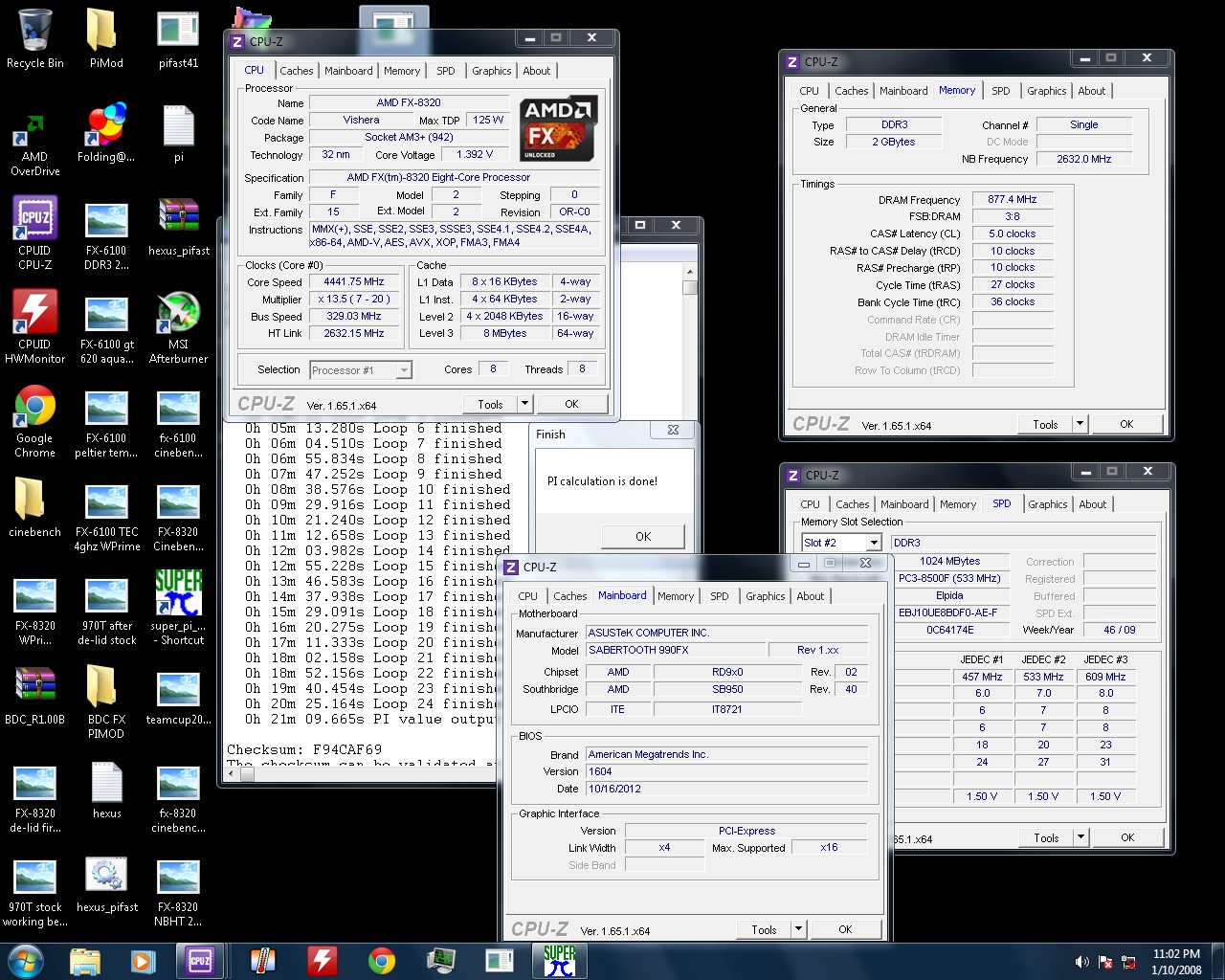Open hexus_pifast settings file icon

tap(106, 883)
